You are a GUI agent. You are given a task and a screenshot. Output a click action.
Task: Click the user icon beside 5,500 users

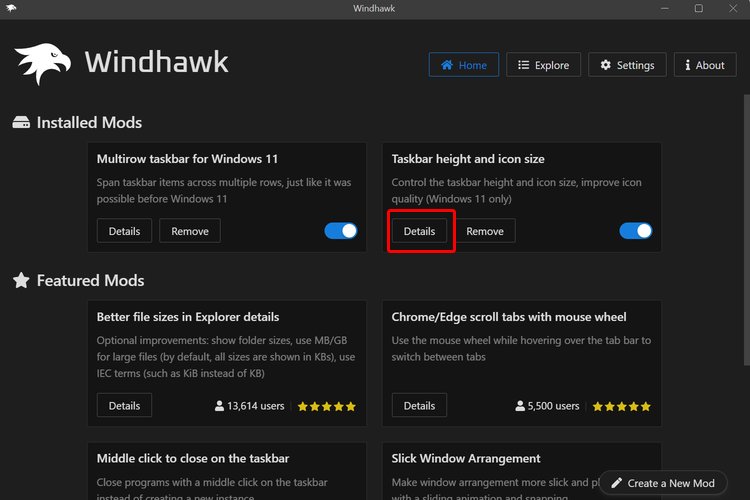coord(520,406)
